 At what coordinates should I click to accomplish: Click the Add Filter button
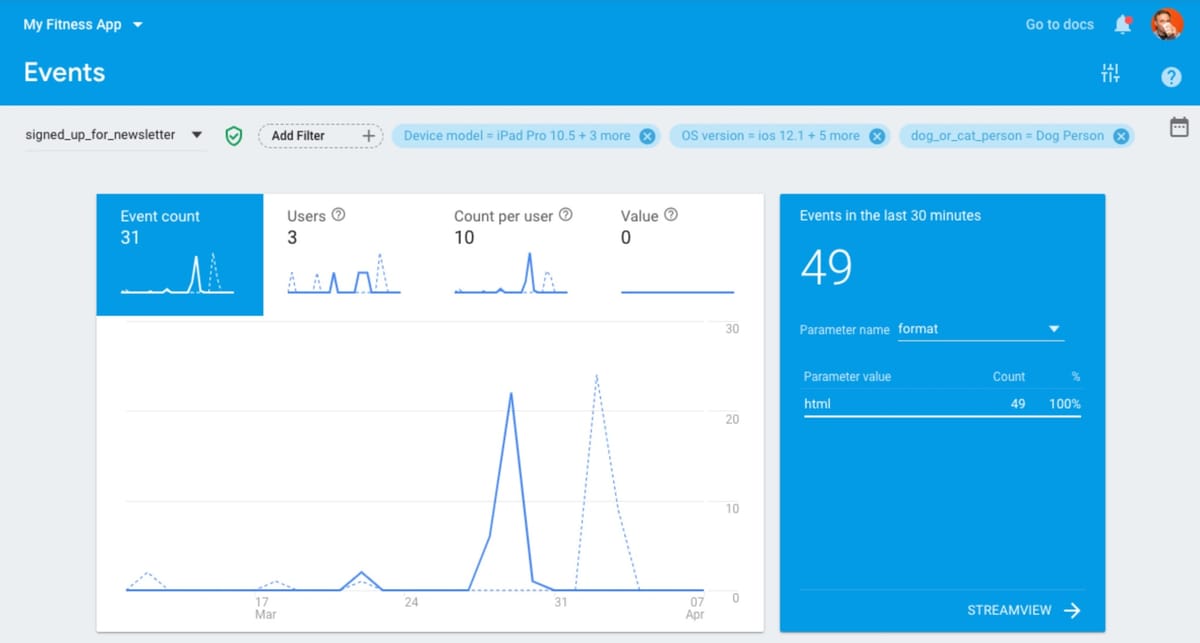320,135
